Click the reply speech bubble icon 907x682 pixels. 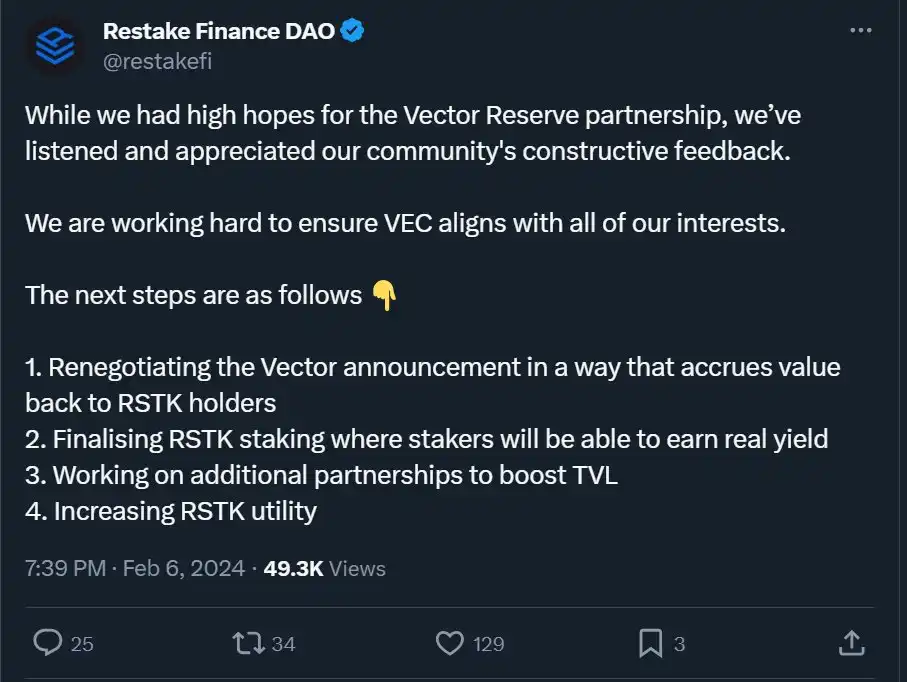pos(47,643)
